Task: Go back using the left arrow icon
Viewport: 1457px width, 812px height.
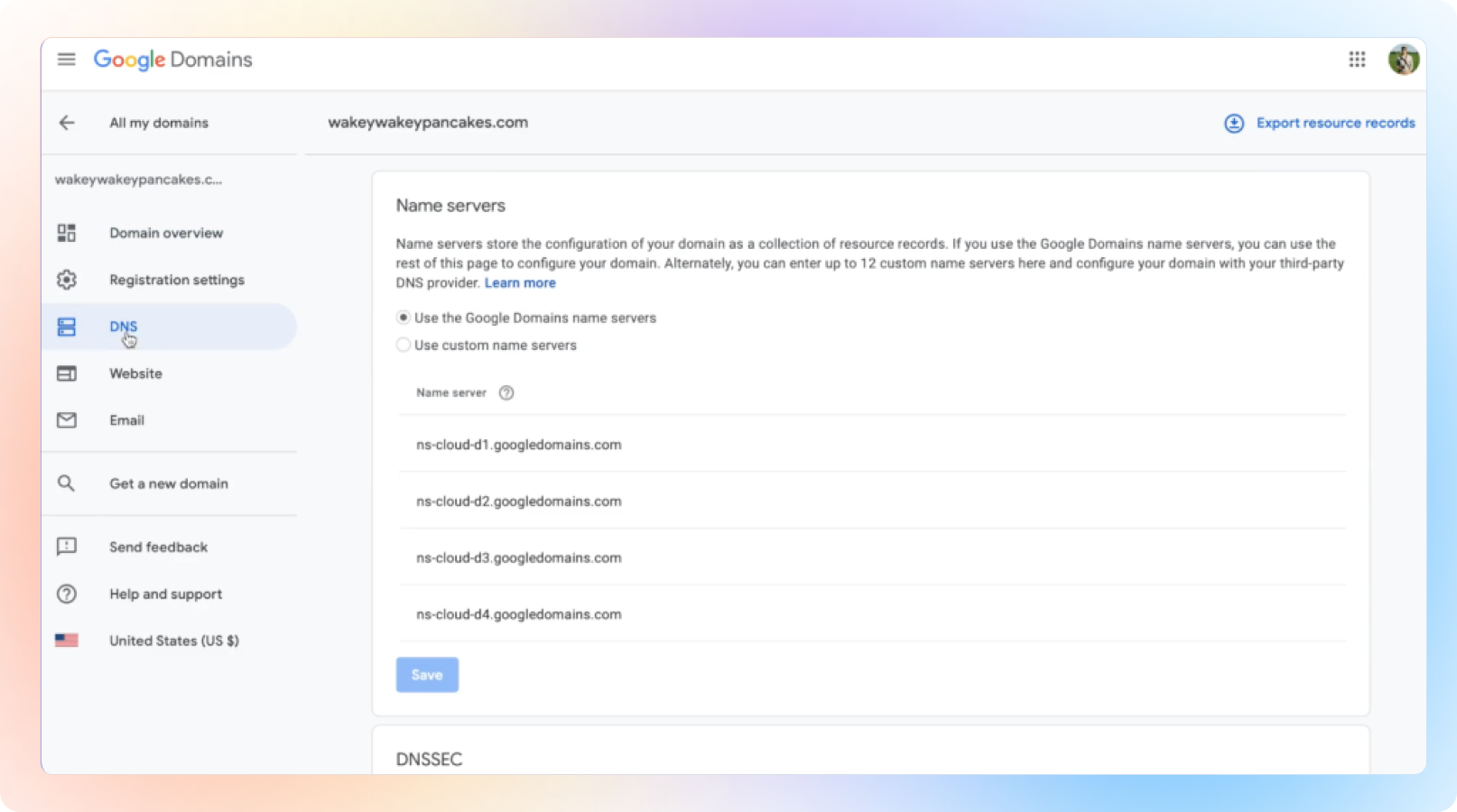Action: pos(67,123)
